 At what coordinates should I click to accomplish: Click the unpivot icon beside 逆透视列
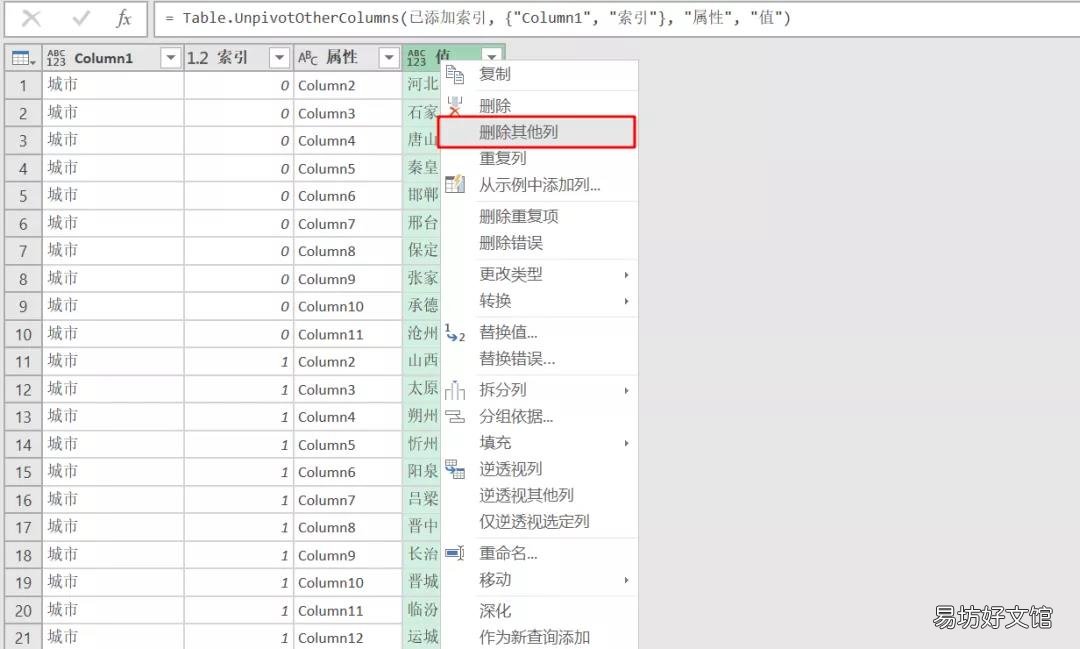pyautogui.click(x=455, y=469)
